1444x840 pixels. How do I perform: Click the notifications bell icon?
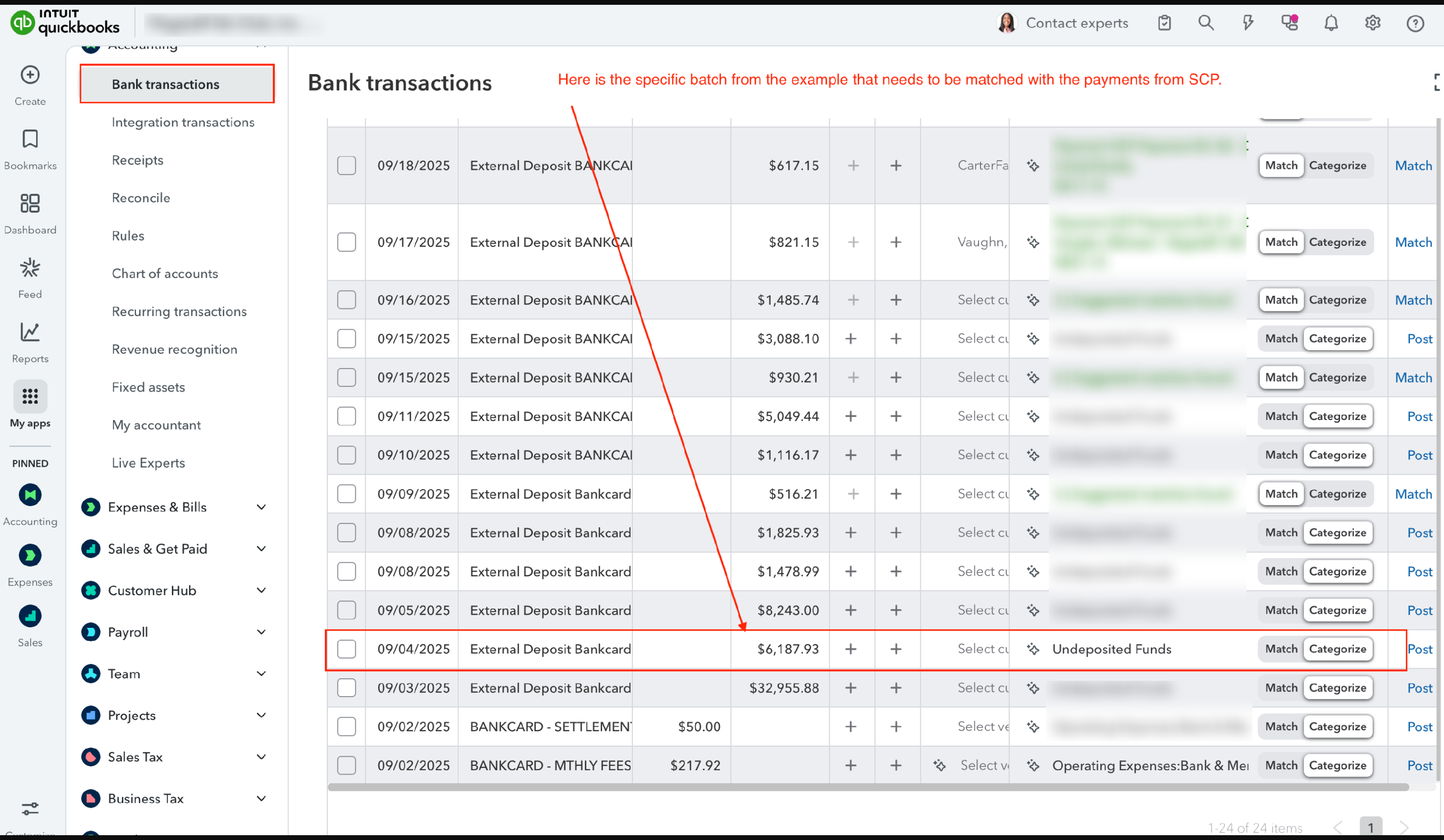1330,23
